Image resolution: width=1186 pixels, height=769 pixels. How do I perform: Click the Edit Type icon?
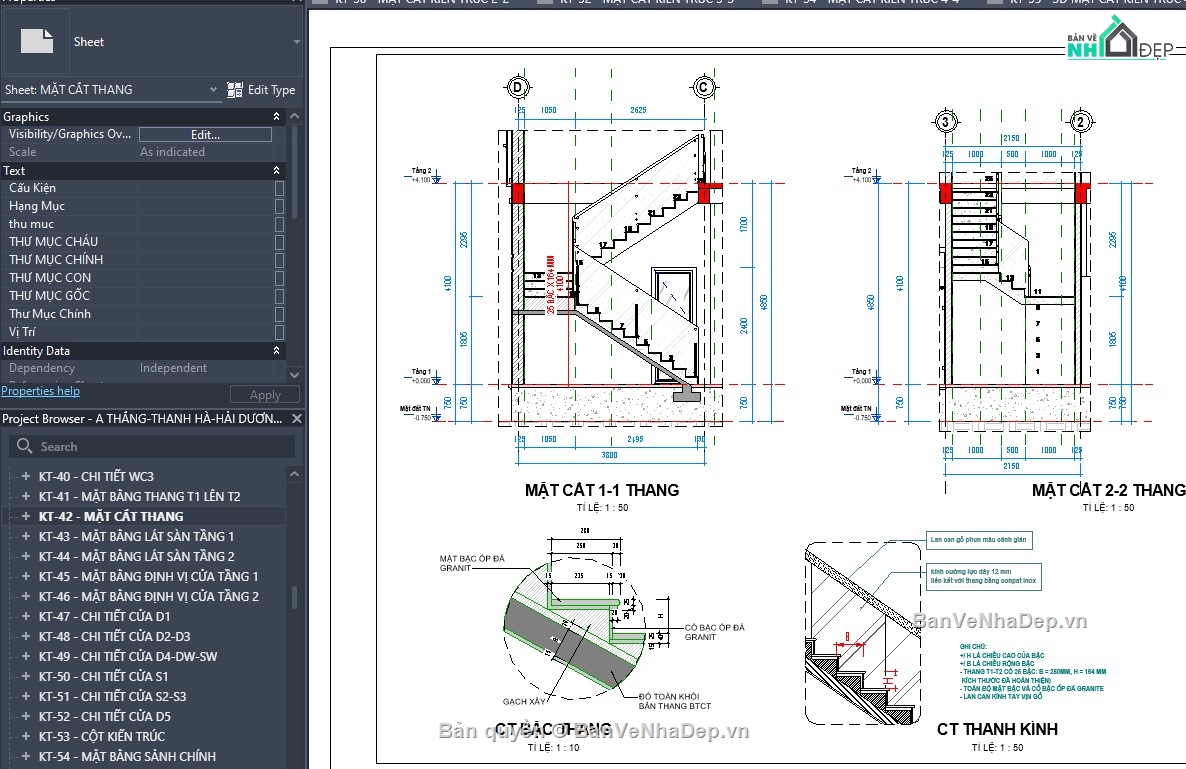[234, 89]
